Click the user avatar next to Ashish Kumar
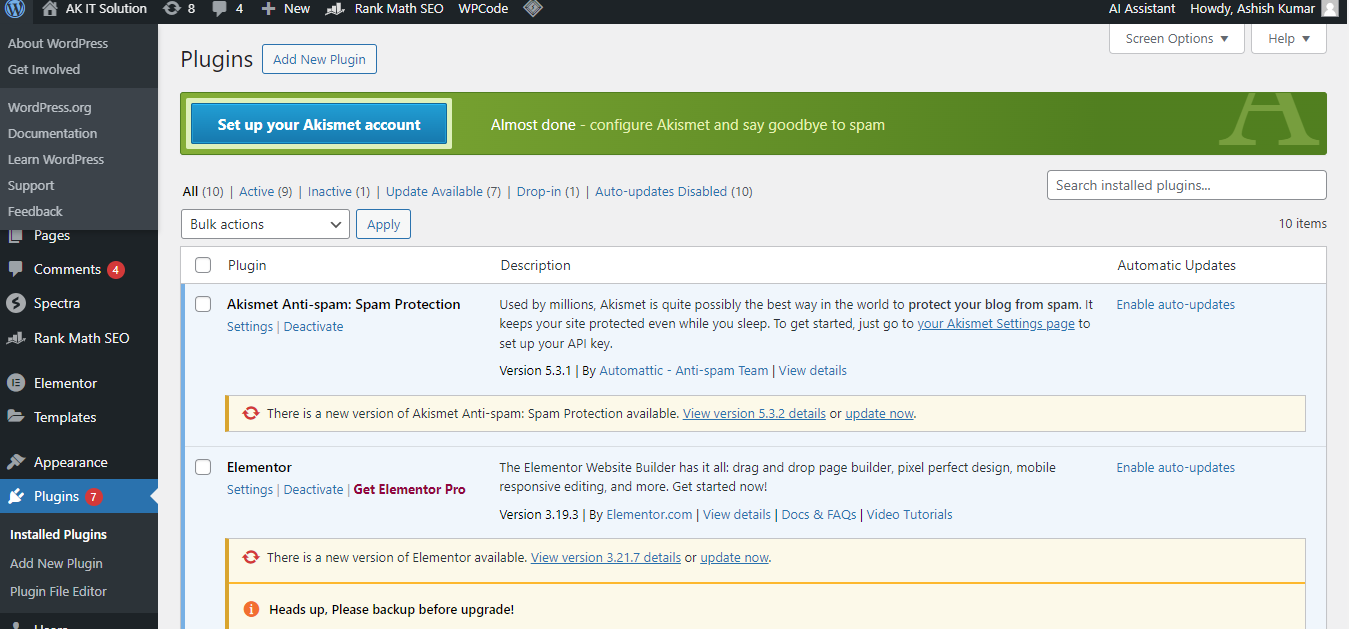Viewport: 1349px width, 629px height. point(1329,9)
